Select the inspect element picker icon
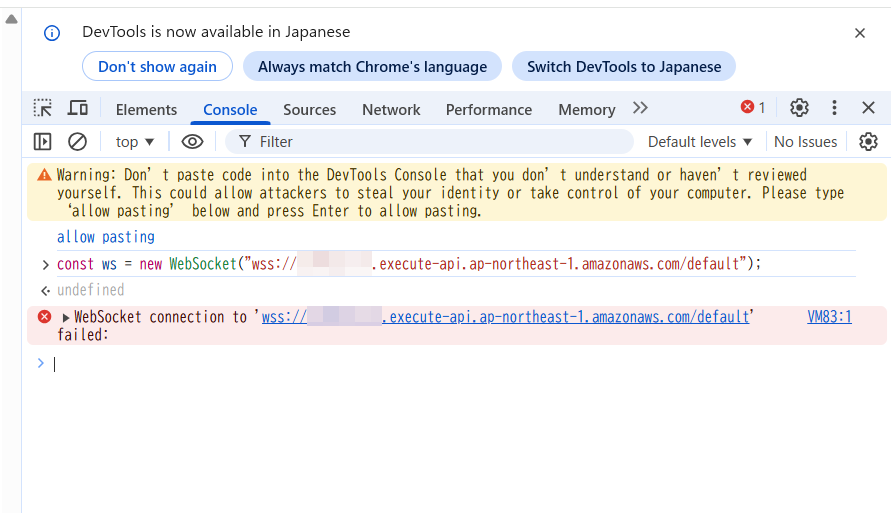 [43, 108]
